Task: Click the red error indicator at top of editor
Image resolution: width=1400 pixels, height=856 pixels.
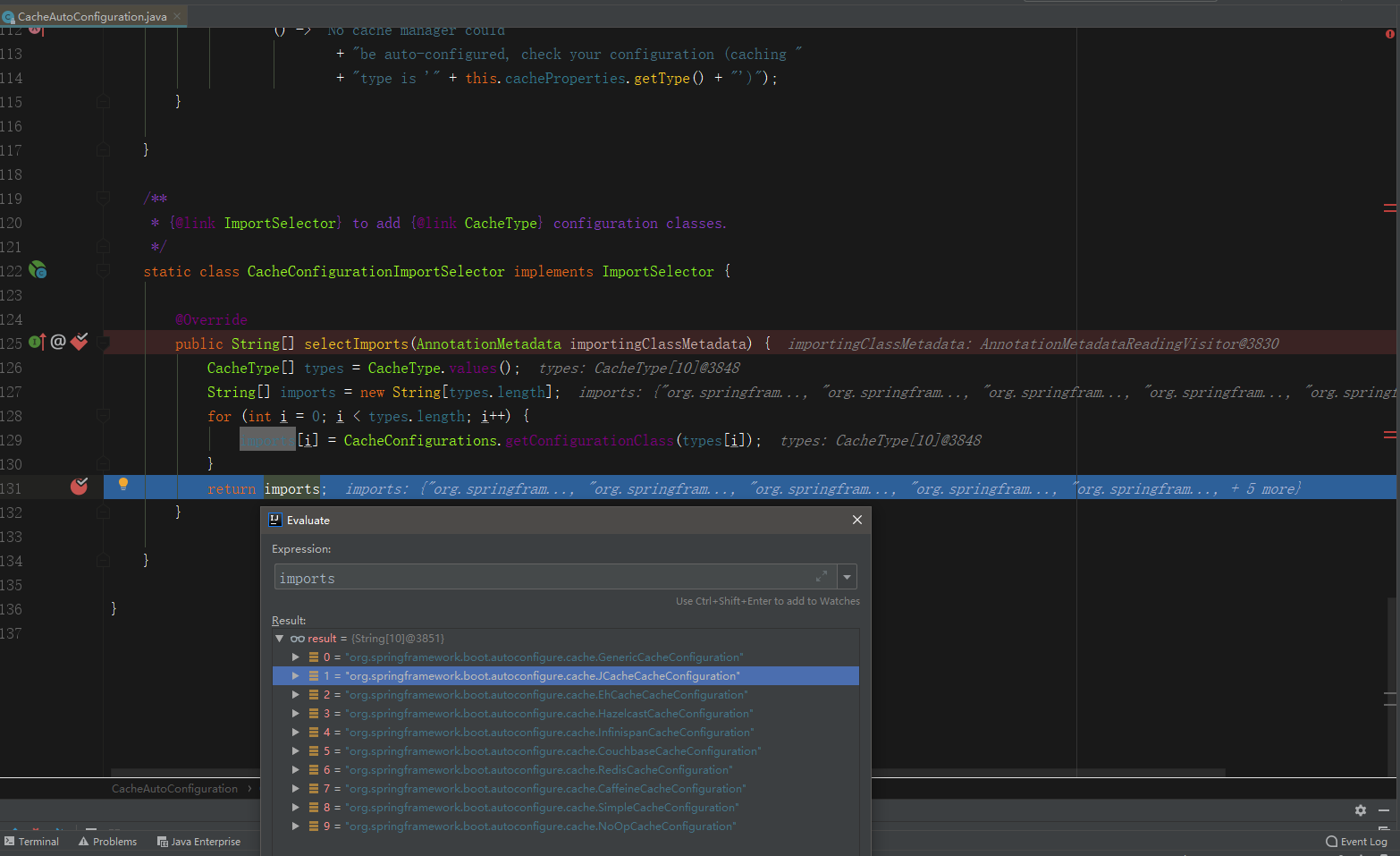Action: point(1389,34)
